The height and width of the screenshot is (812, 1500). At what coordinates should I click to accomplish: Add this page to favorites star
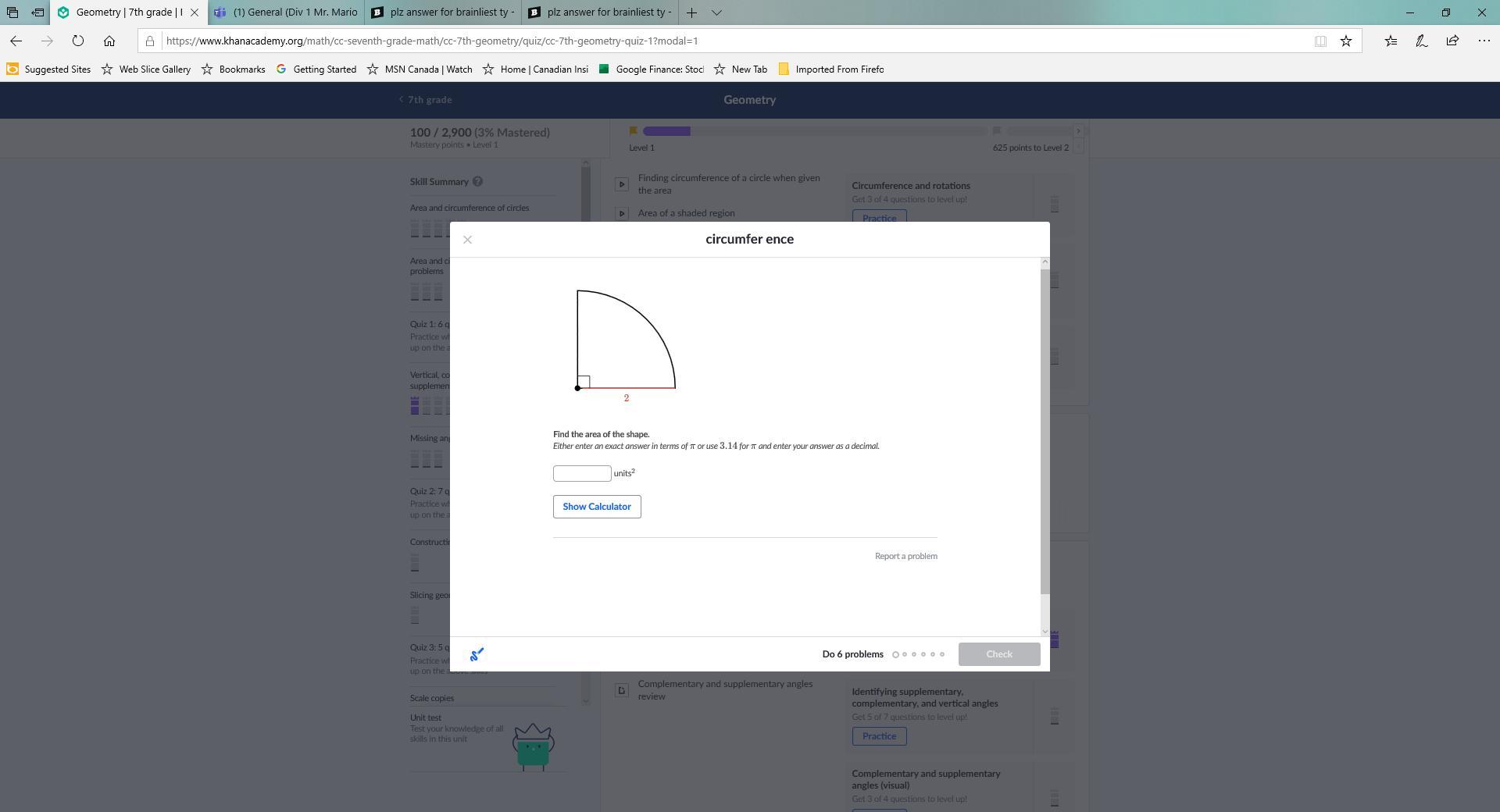1346,41
